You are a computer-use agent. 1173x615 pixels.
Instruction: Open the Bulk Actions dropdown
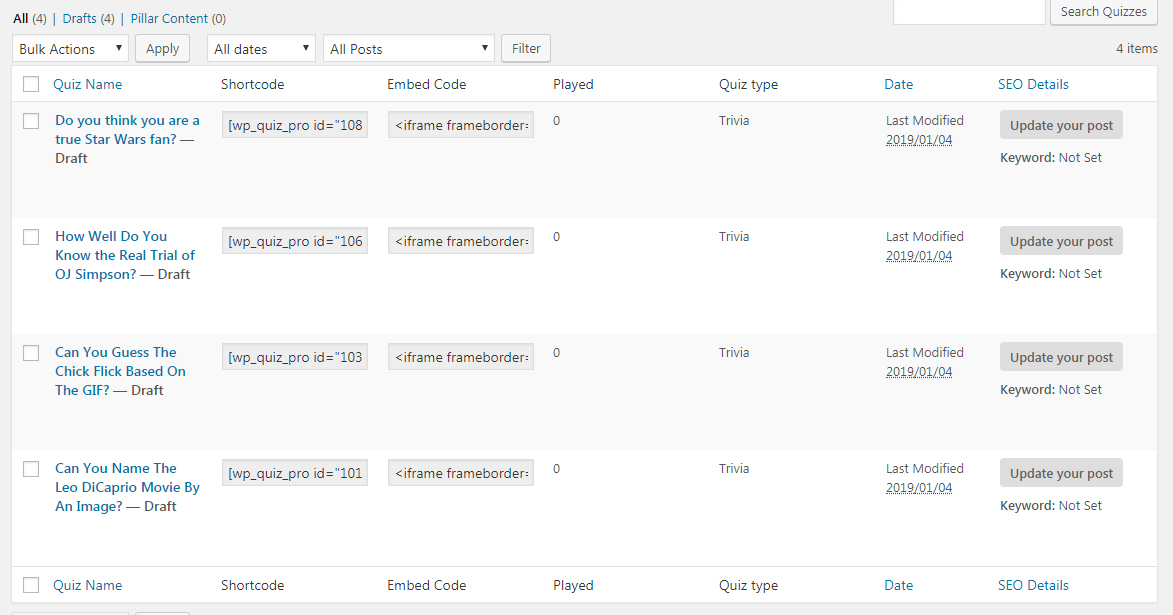(x=70, y=49)
